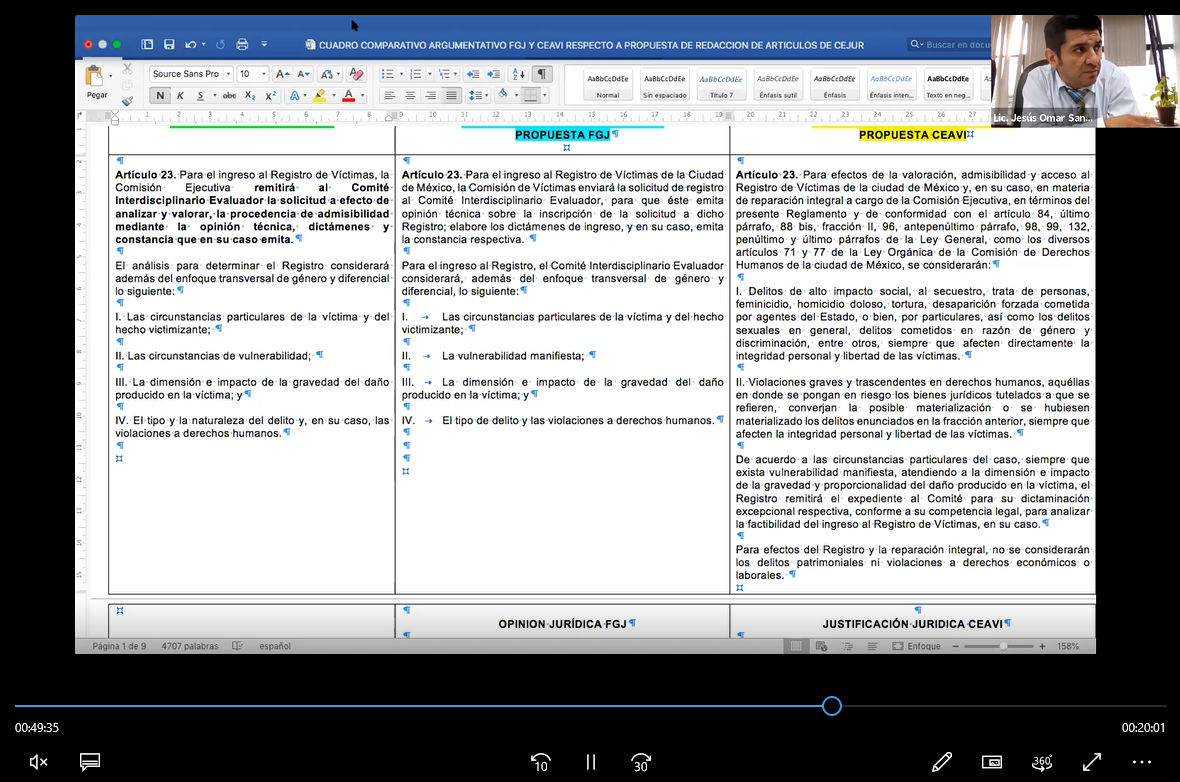Viewport: 1180px width, 782px height.
Task: Open the quick access toolbar customize dropdown
Action: (264, 44)
